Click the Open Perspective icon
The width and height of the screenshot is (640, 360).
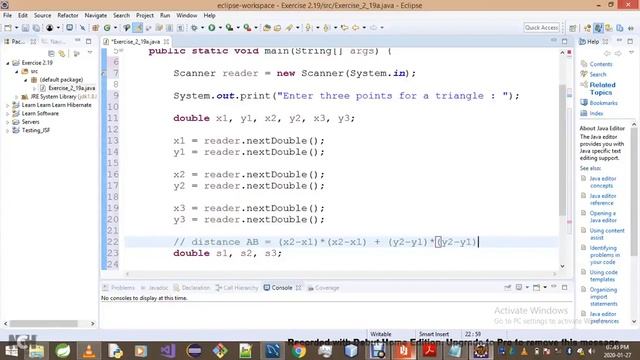point(573,28)
